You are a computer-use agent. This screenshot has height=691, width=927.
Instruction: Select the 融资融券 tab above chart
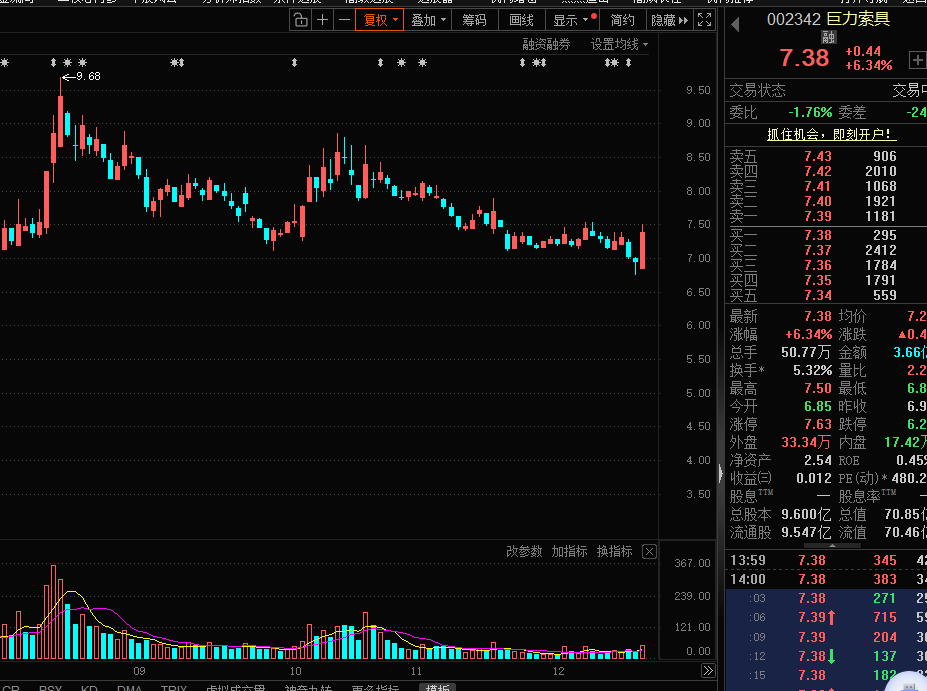[546, 44]
